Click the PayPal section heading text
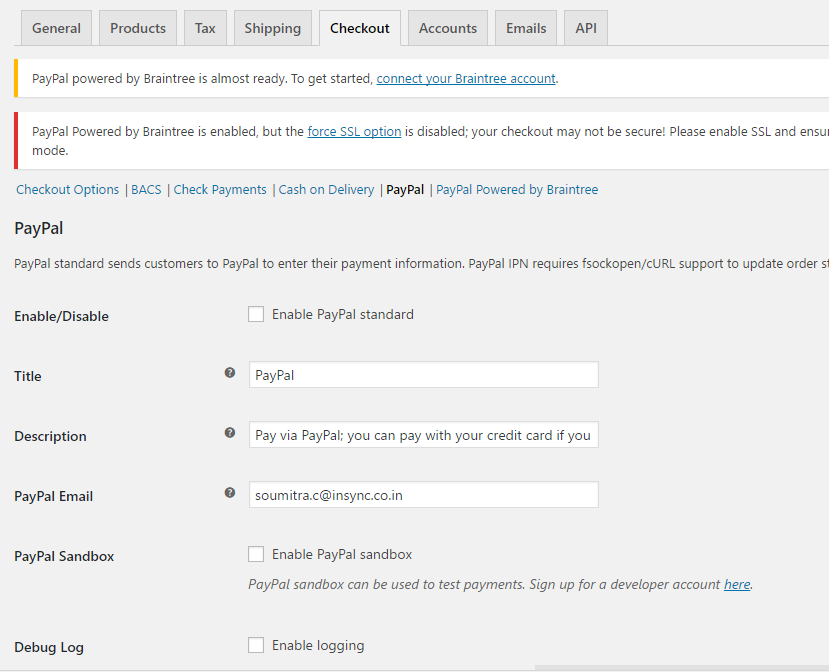 [x=39, y=228]
